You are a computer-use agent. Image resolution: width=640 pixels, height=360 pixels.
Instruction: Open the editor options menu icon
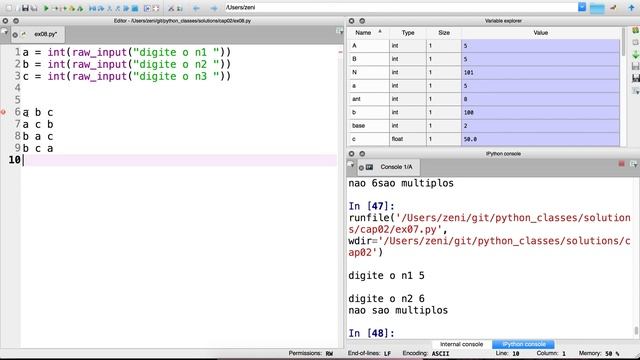(339, 31)
